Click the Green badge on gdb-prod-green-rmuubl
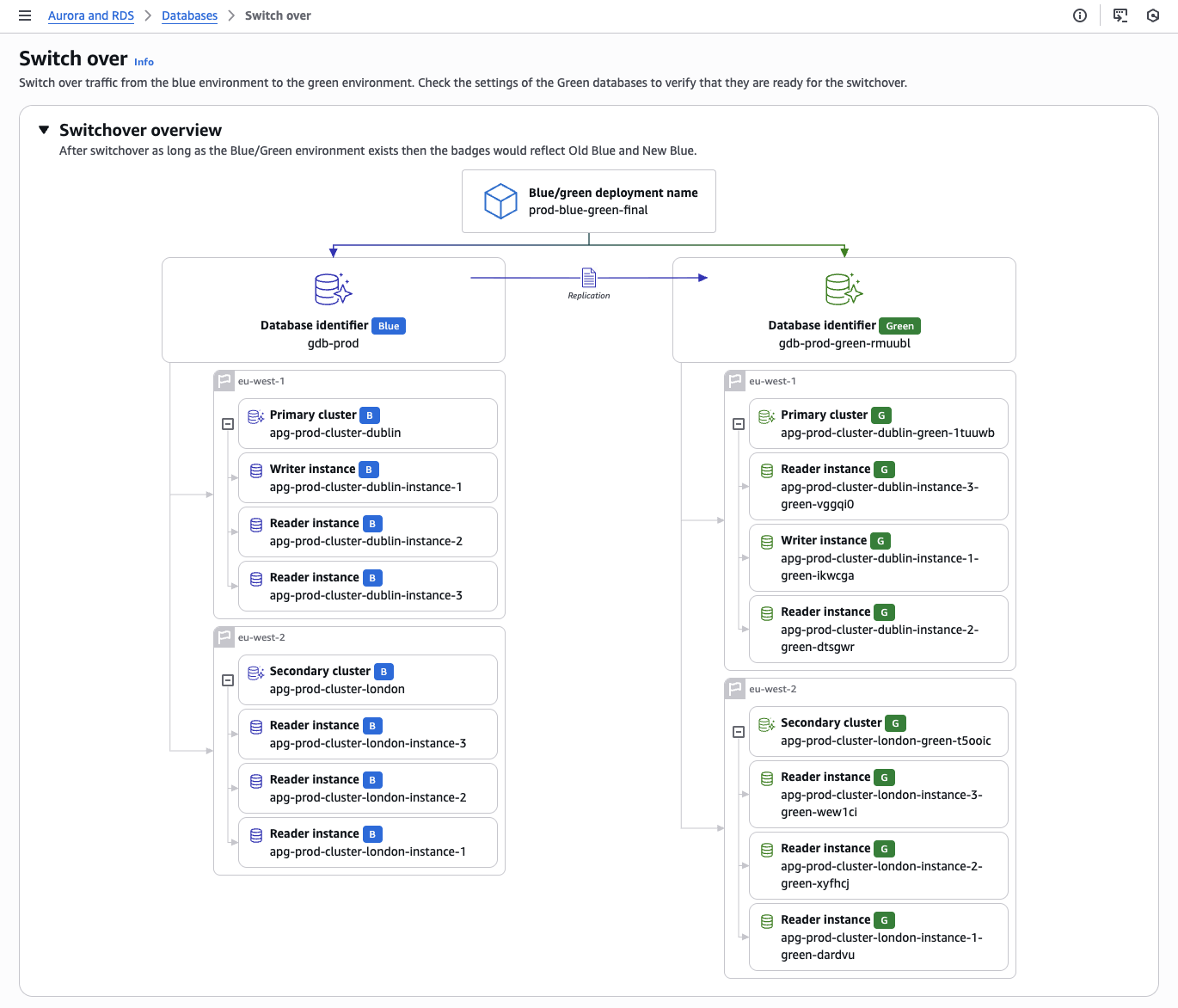1178x1008 pixels. click(x=899, y=326)
